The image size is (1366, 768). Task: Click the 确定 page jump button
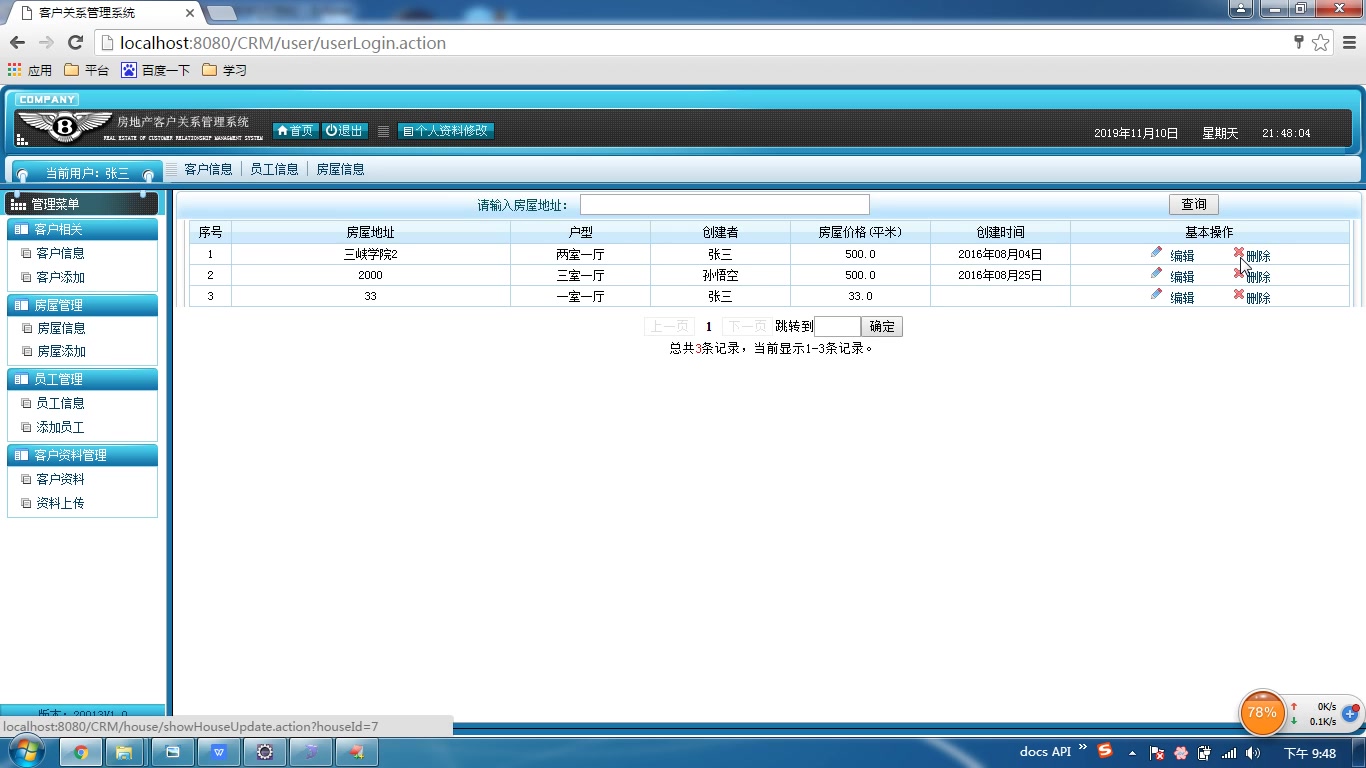click(x=881, y=326)
